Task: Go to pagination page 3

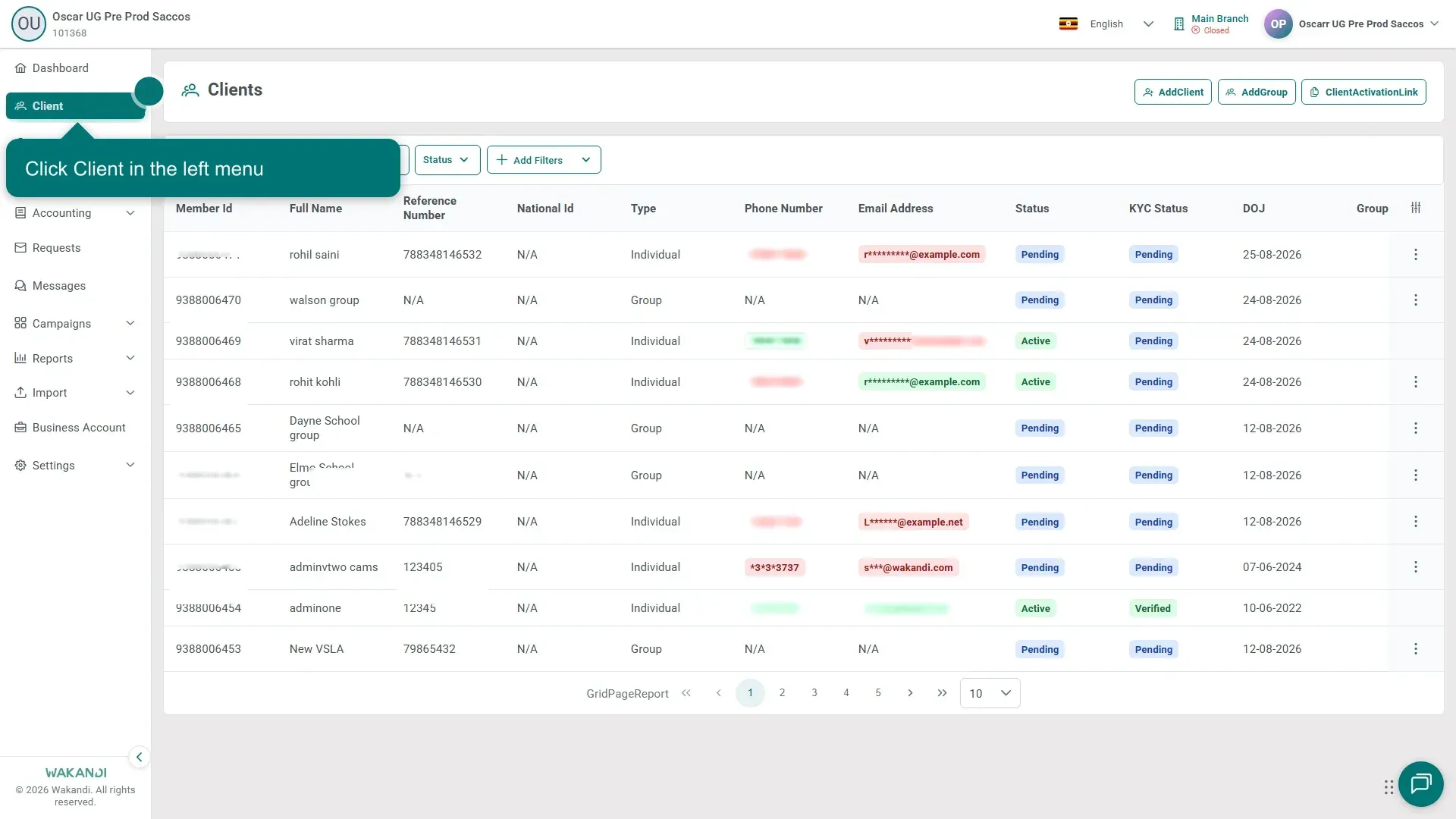Action: [814, 693]
